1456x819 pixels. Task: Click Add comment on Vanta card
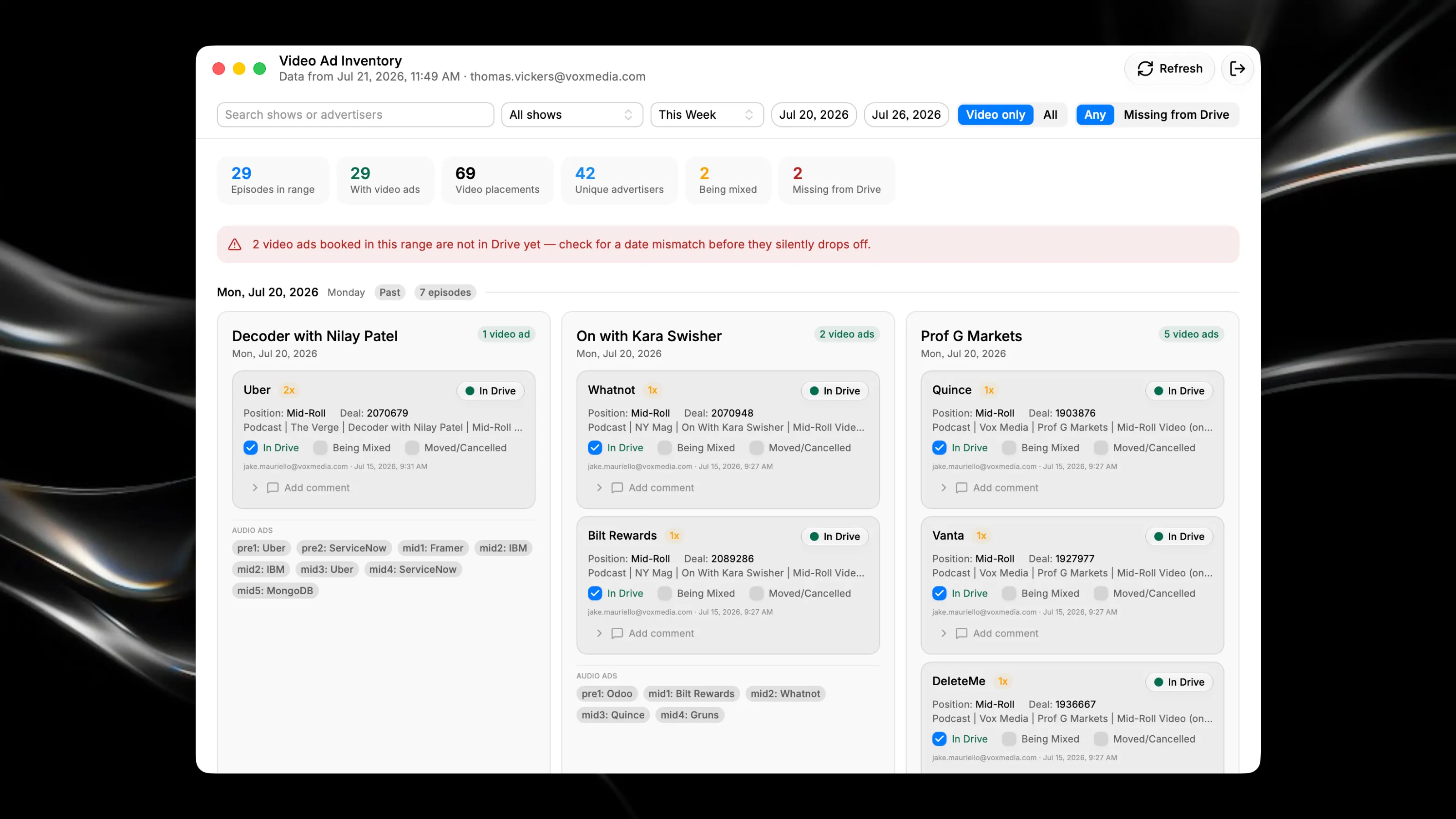tap(1006, 634)
